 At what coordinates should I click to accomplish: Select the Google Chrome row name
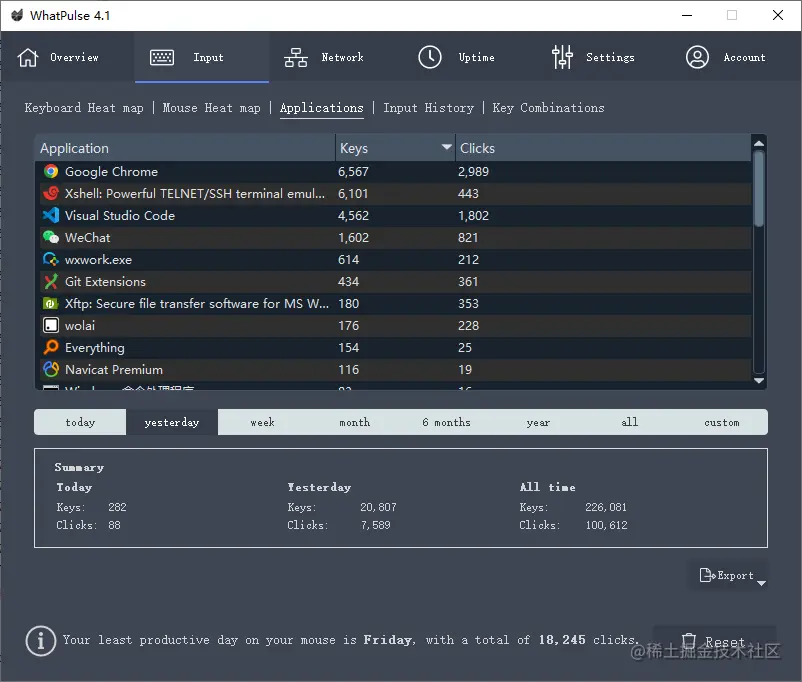pos(112,171)
